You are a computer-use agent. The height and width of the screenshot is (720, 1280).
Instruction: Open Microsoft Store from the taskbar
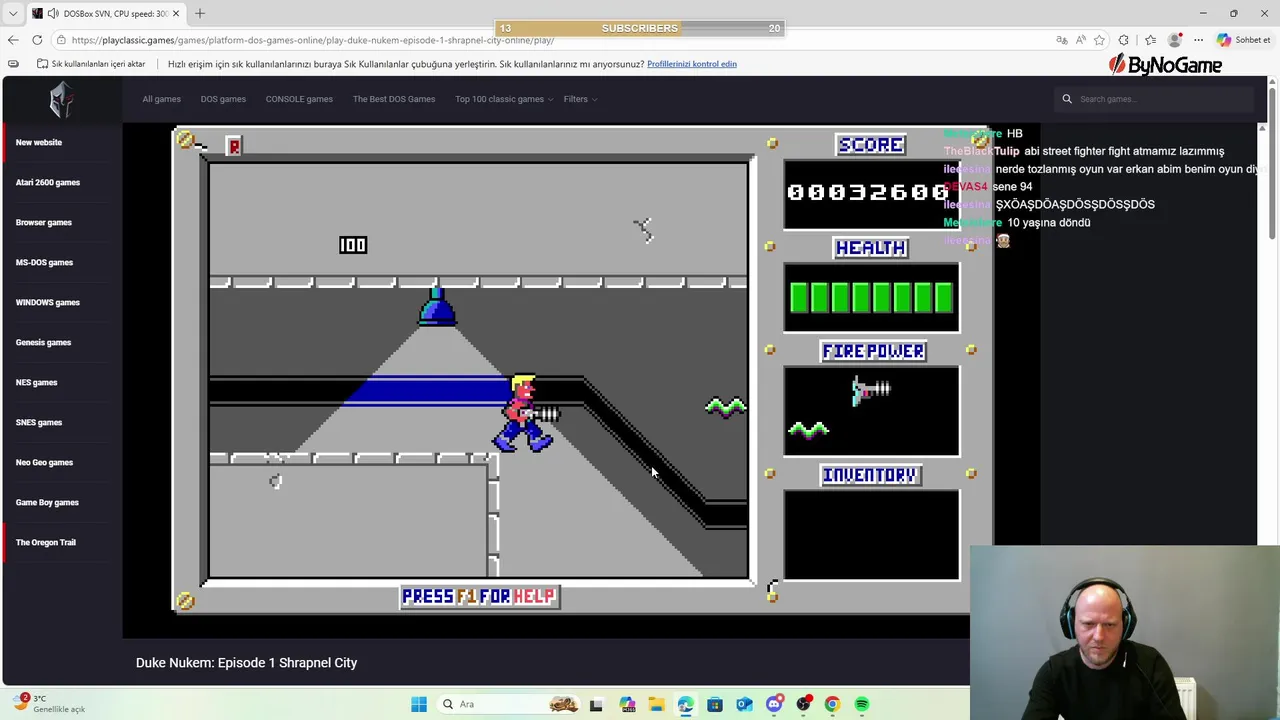(714, 704)
